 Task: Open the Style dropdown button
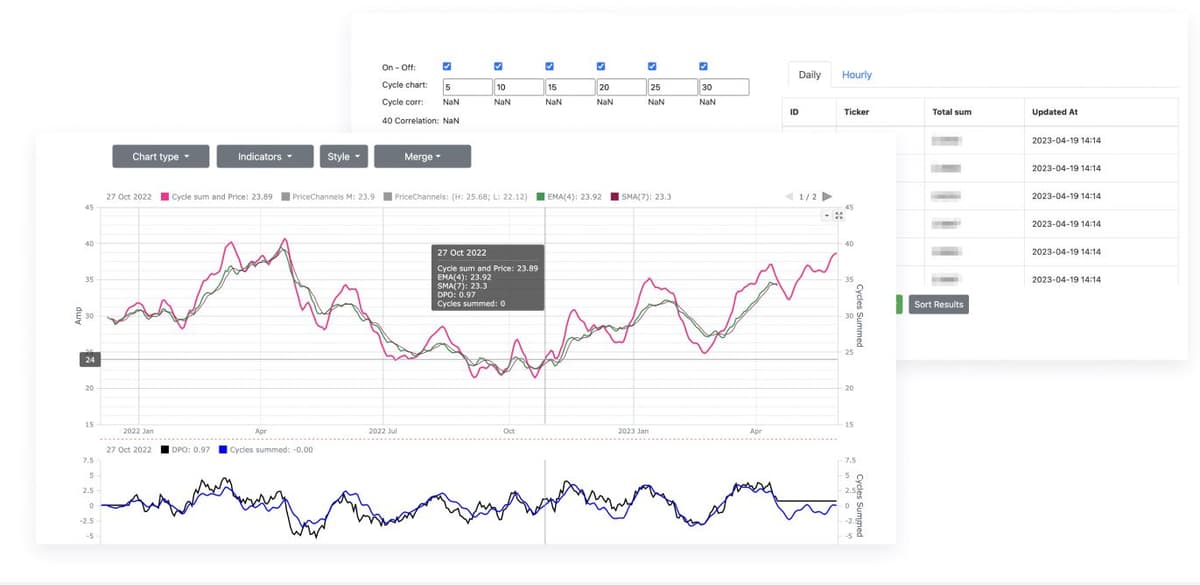(x=344, y=157)
